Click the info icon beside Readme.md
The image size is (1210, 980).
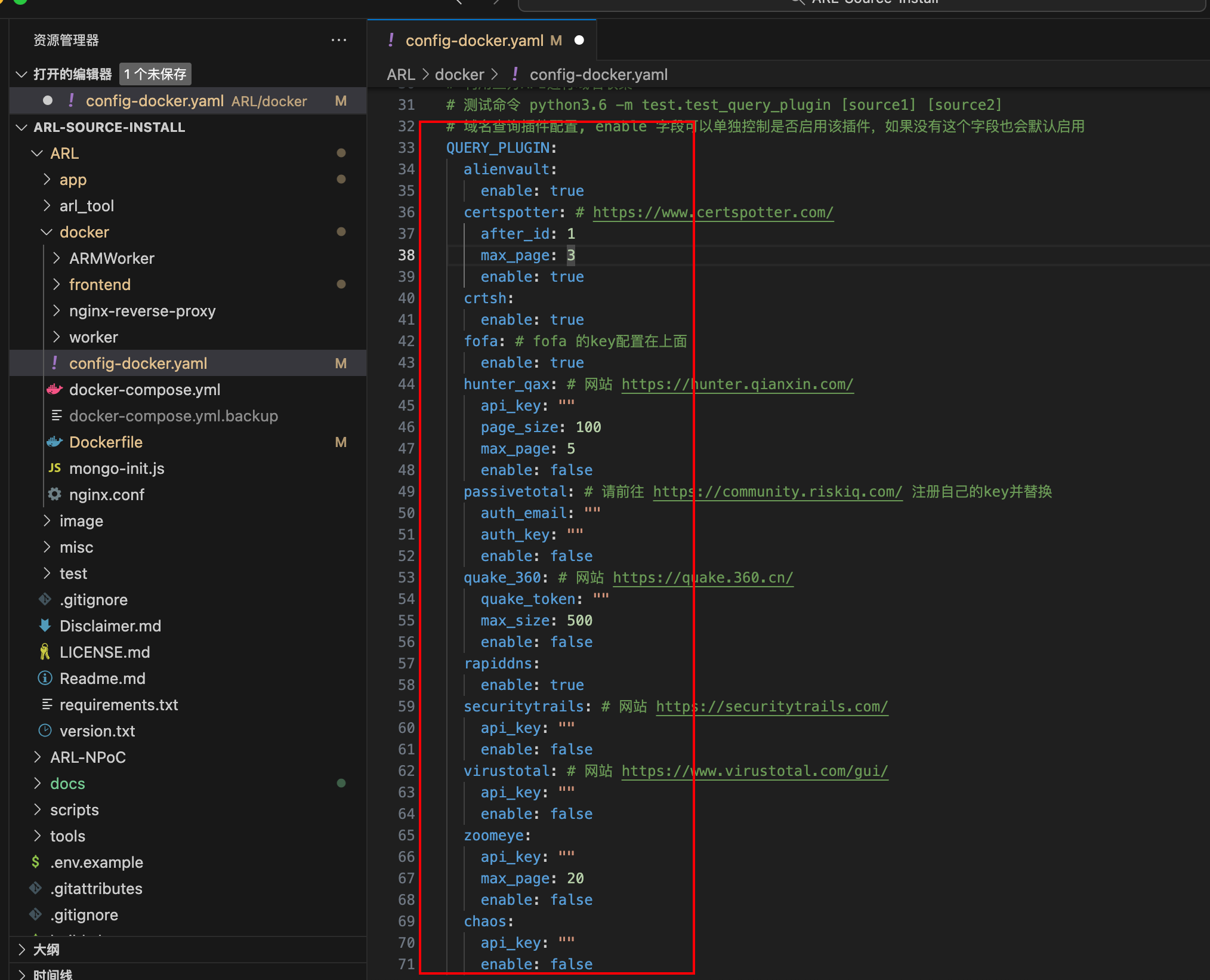45,679
